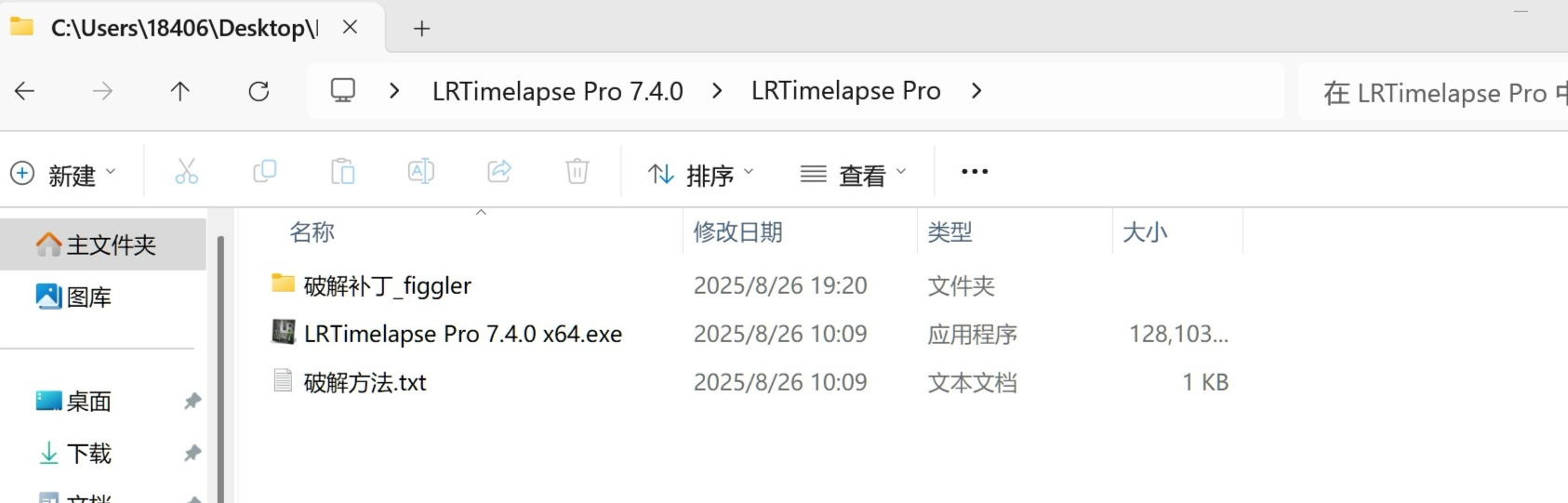Select the 破解补丁_figgler folder
Image resolution: width=1568 pixels, height=503 pixels.
pyautogui.click(x=387, y=285)
